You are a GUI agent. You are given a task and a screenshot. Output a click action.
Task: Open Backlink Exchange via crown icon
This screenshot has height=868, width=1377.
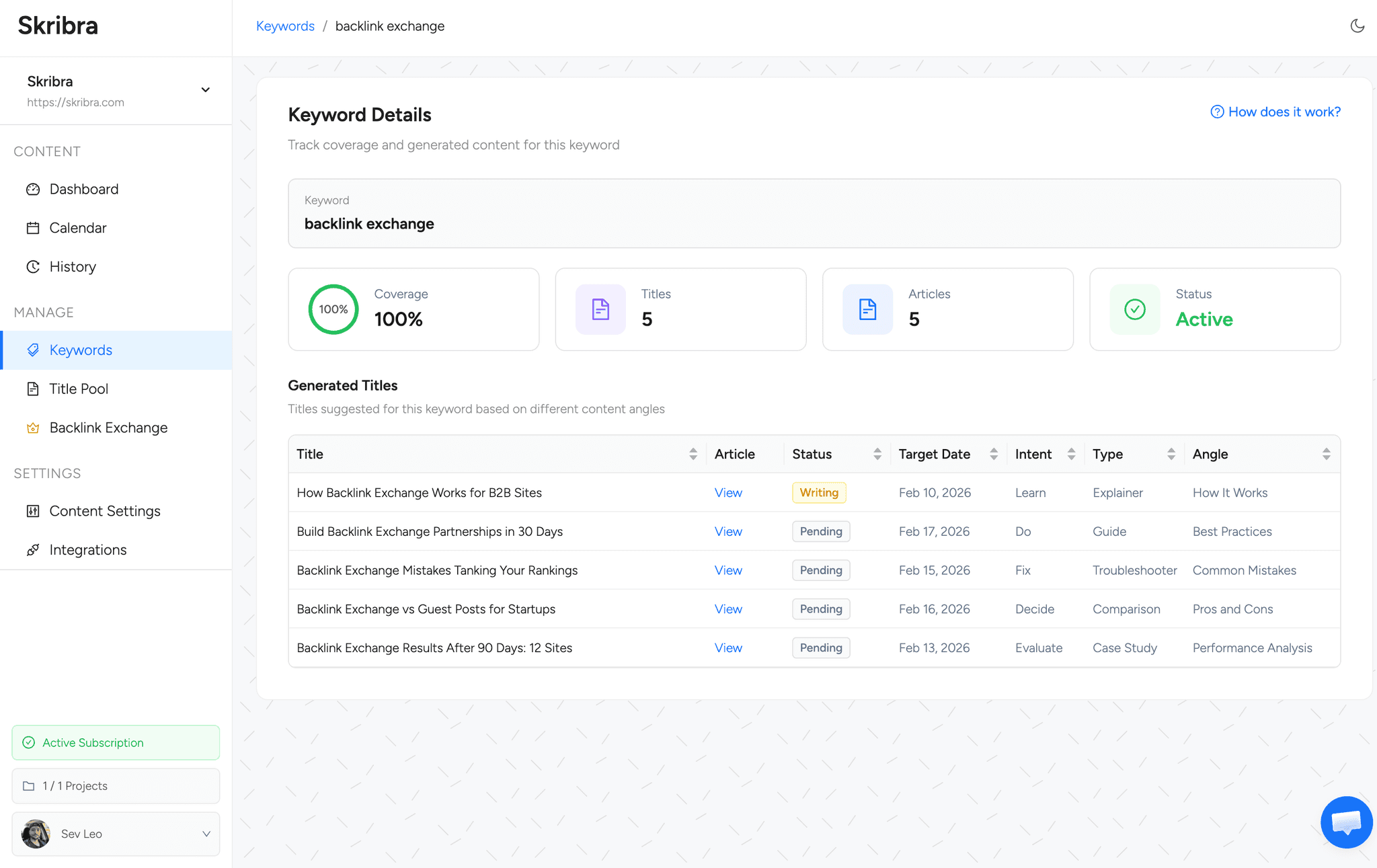pyautogui.click(x=33, y=428)
